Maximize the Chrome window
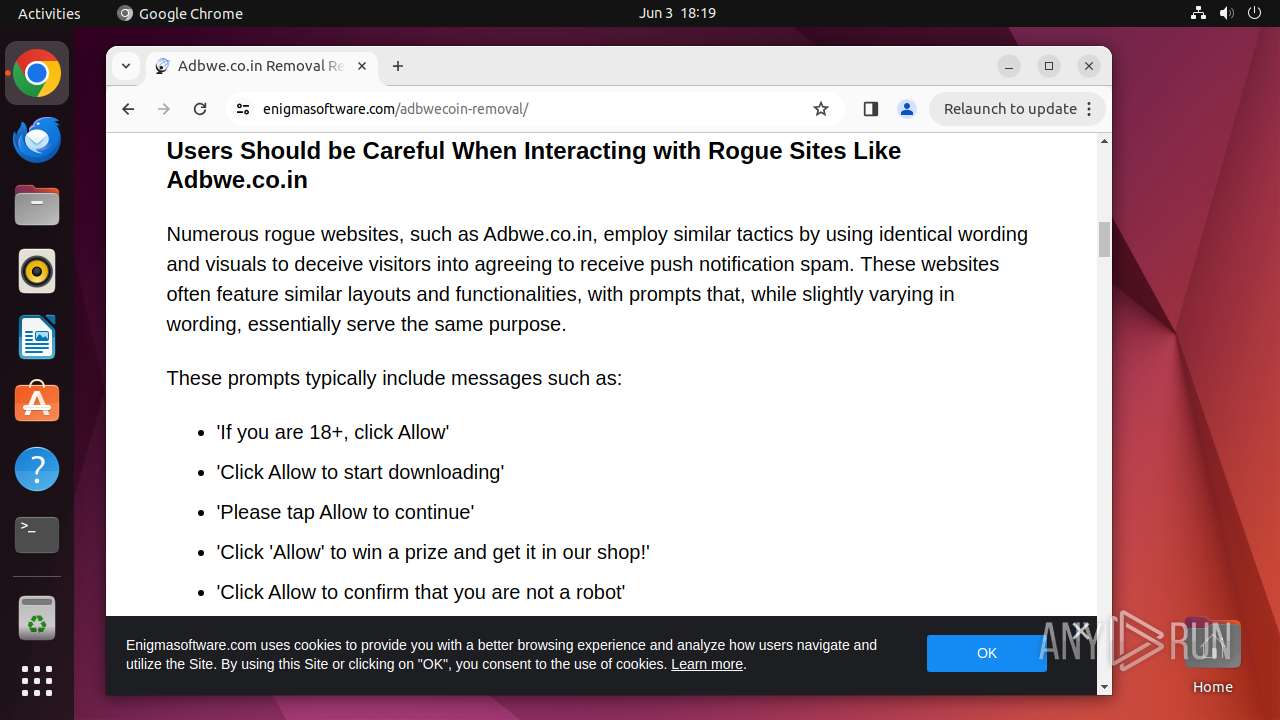This screenshot has width=1280, height=720. pos(1049,66)
